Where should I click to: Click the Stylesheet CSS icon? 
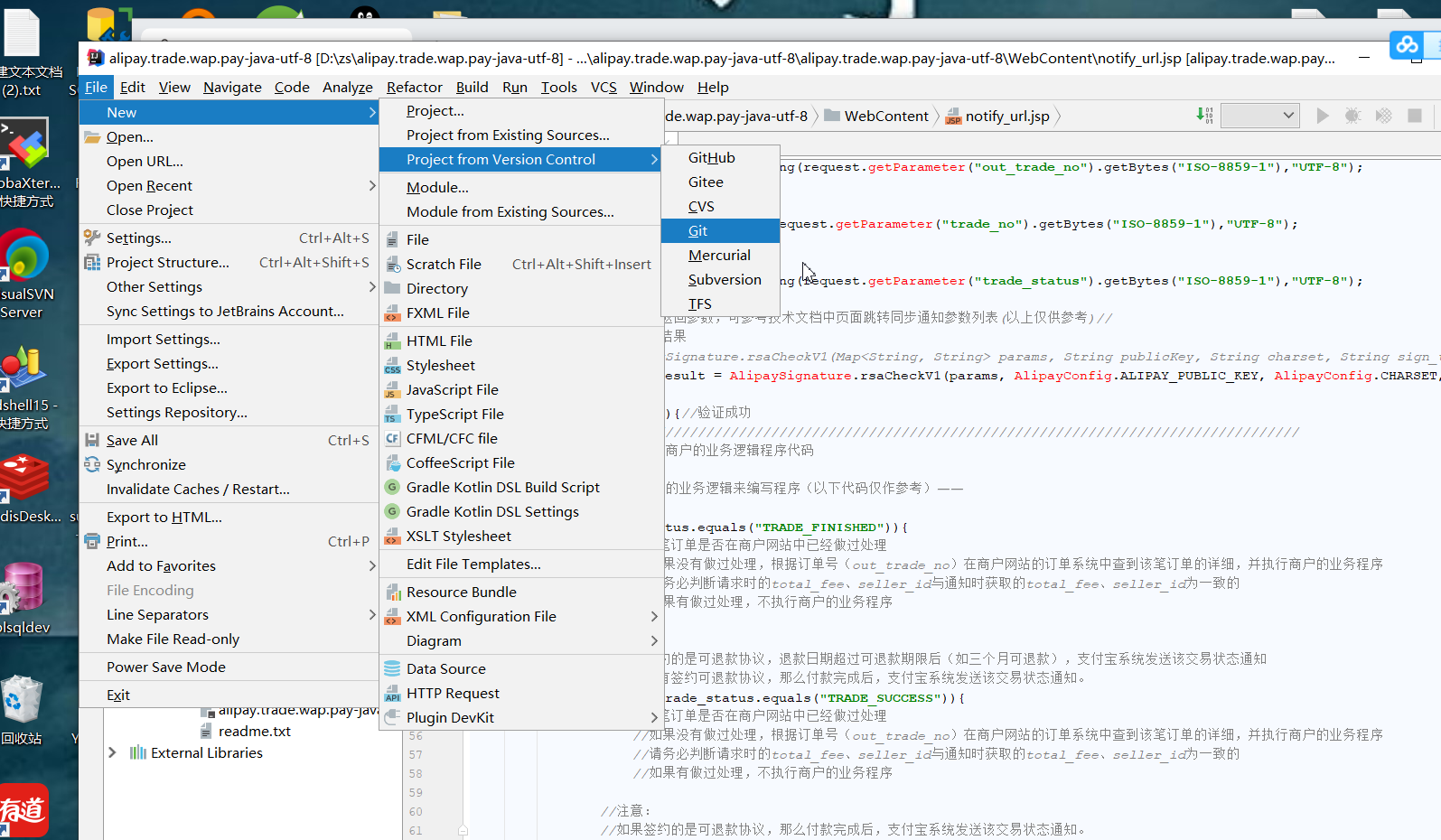[x=392, y=365]
